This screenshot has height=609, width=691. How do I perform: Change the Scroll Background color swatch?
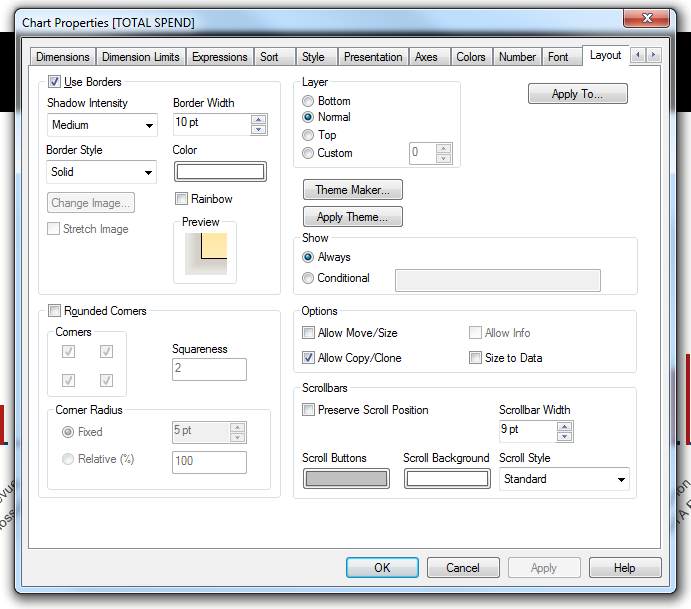(447, 479)
